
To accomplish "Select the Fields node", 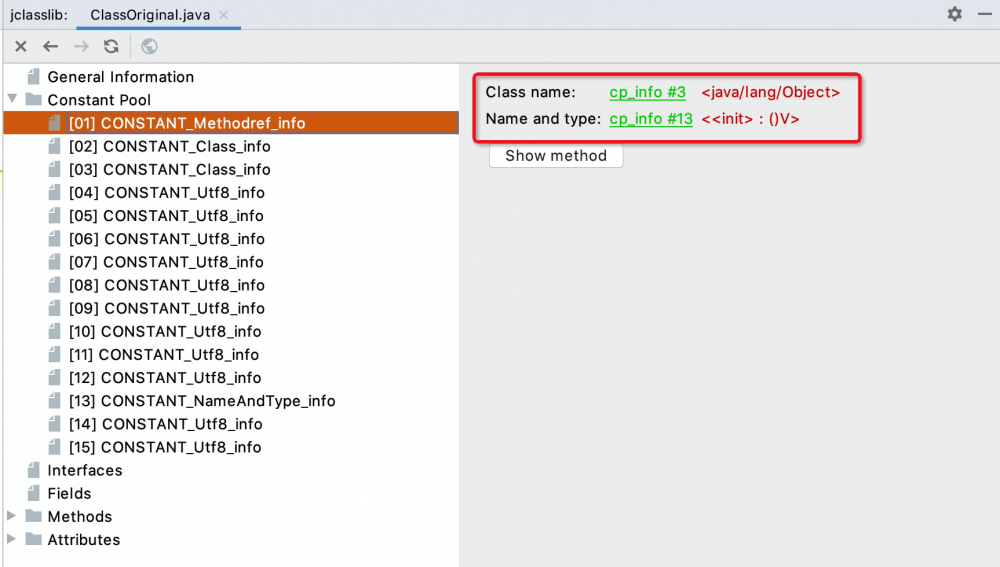I will 69,493.
